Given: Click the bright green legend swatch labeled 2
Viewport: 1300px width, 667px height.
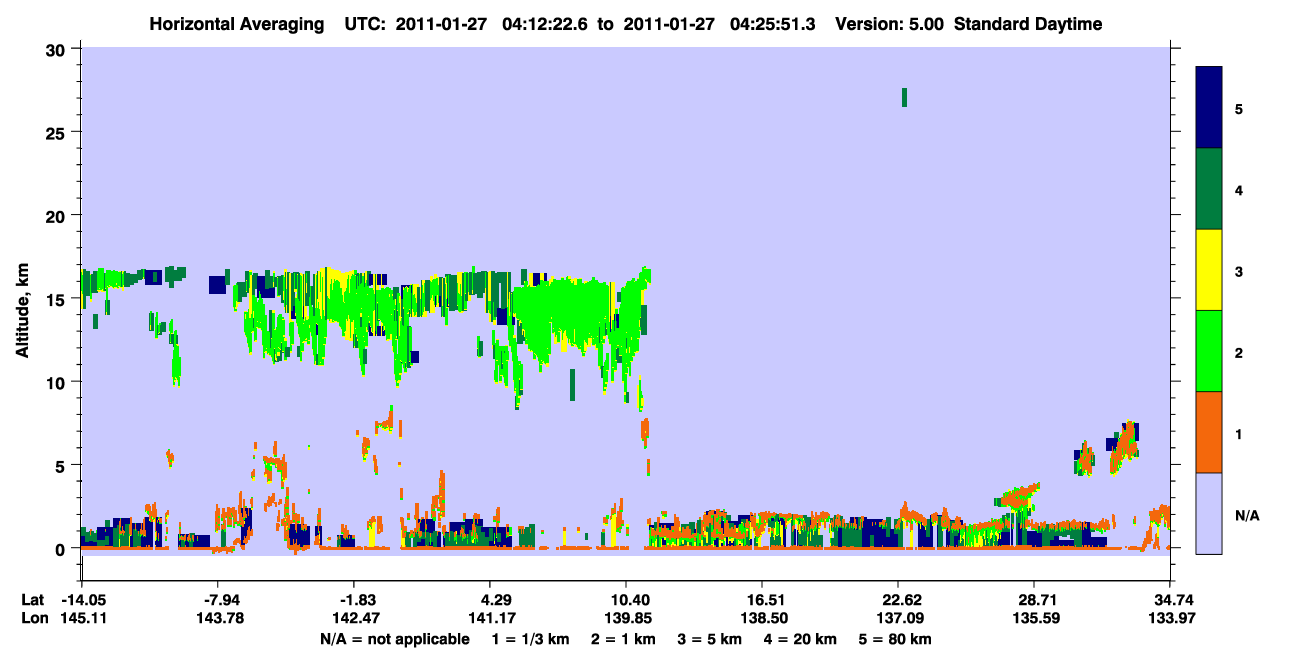Looking at the screenshot, I should click(x=1210, y=351).
